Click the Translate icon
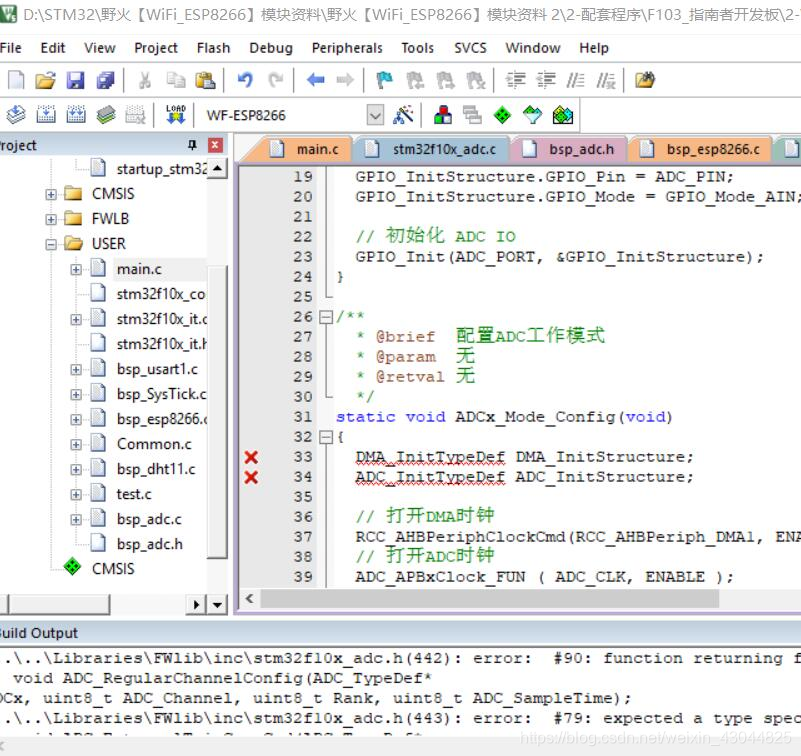The height and width of the screenshot is (756, 801). [16, 114]
